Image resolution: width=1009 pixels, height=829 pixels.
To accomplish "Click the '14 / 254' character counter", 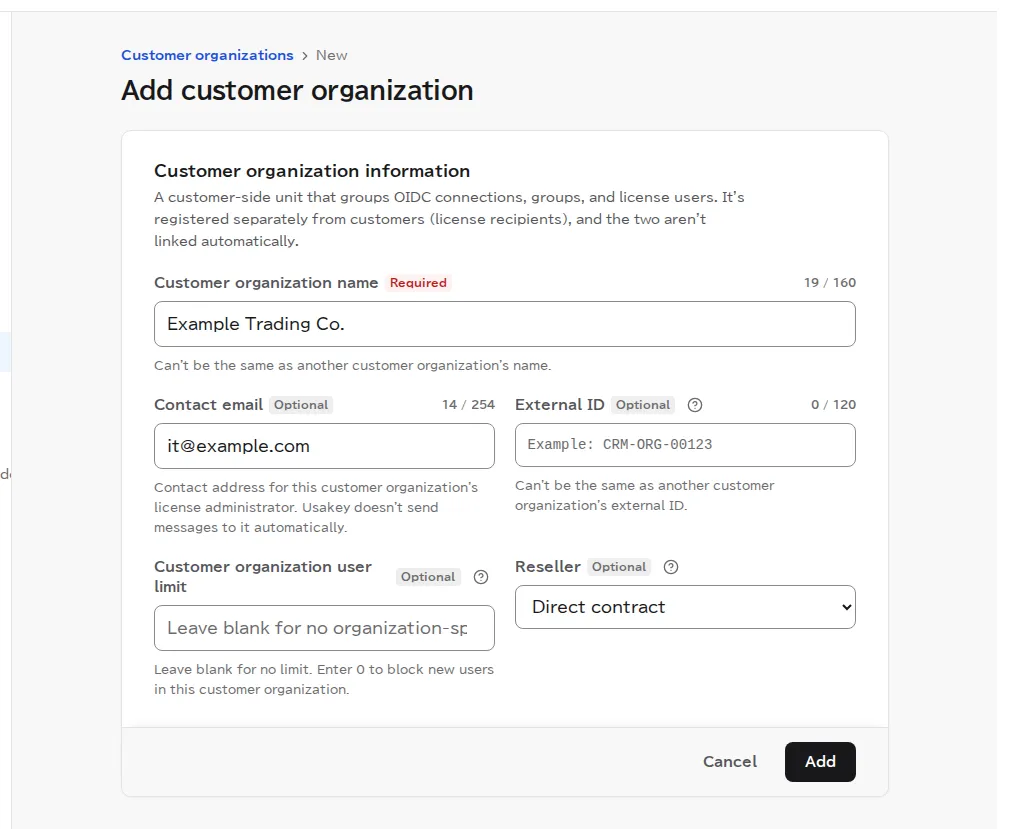I will pos(468,405).
